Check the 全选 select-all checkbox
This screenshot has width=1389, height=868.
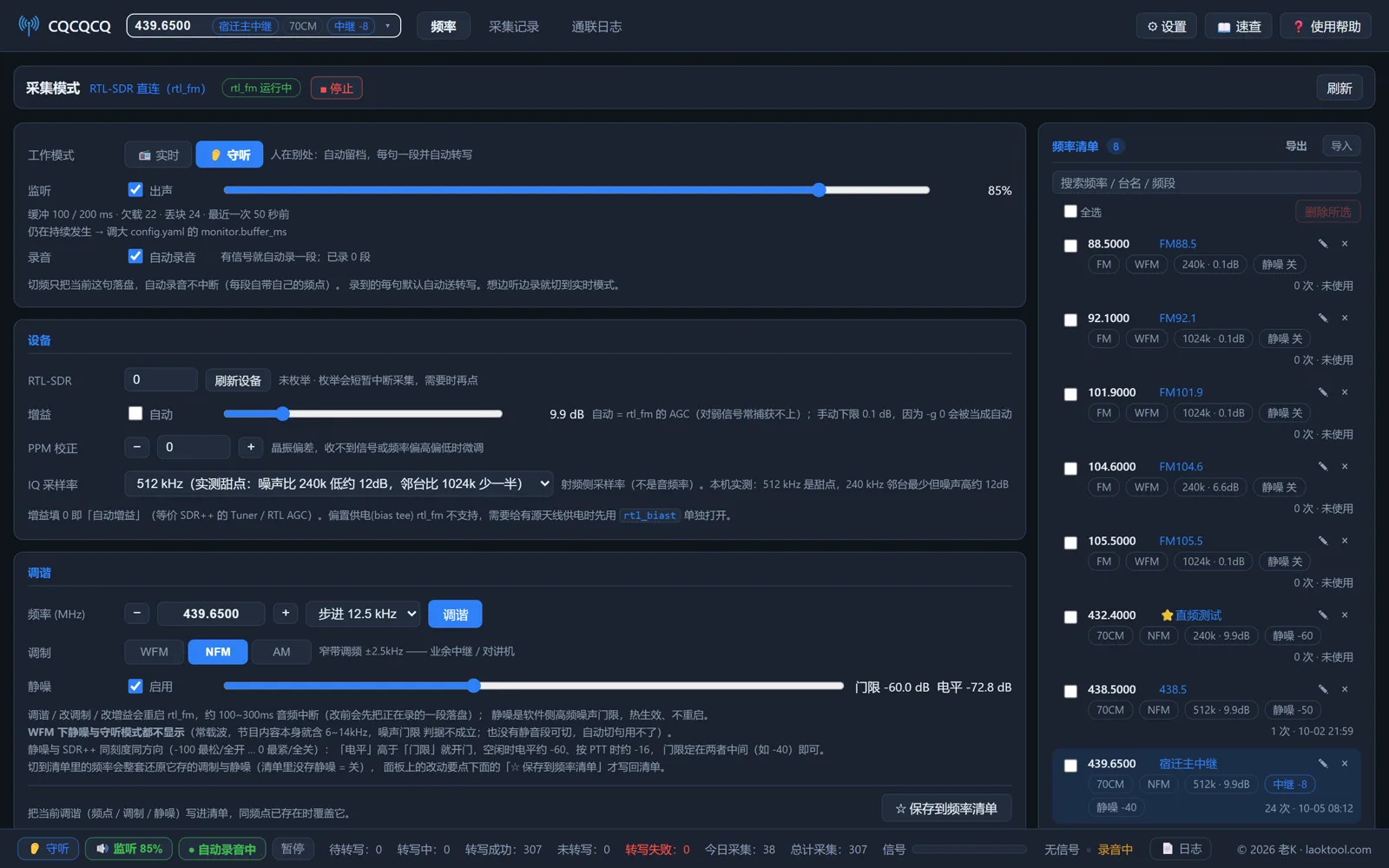1070,211
